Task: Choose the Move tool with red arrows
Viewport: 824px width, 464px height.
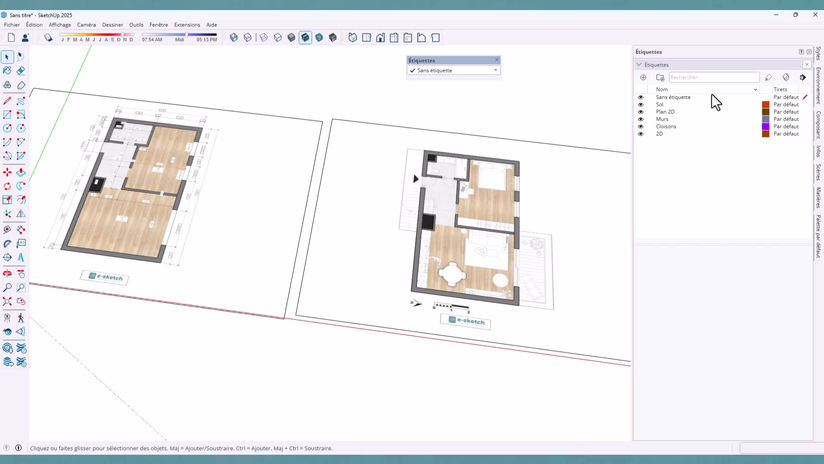Action: pyautogui.click(x=7, y=172)
